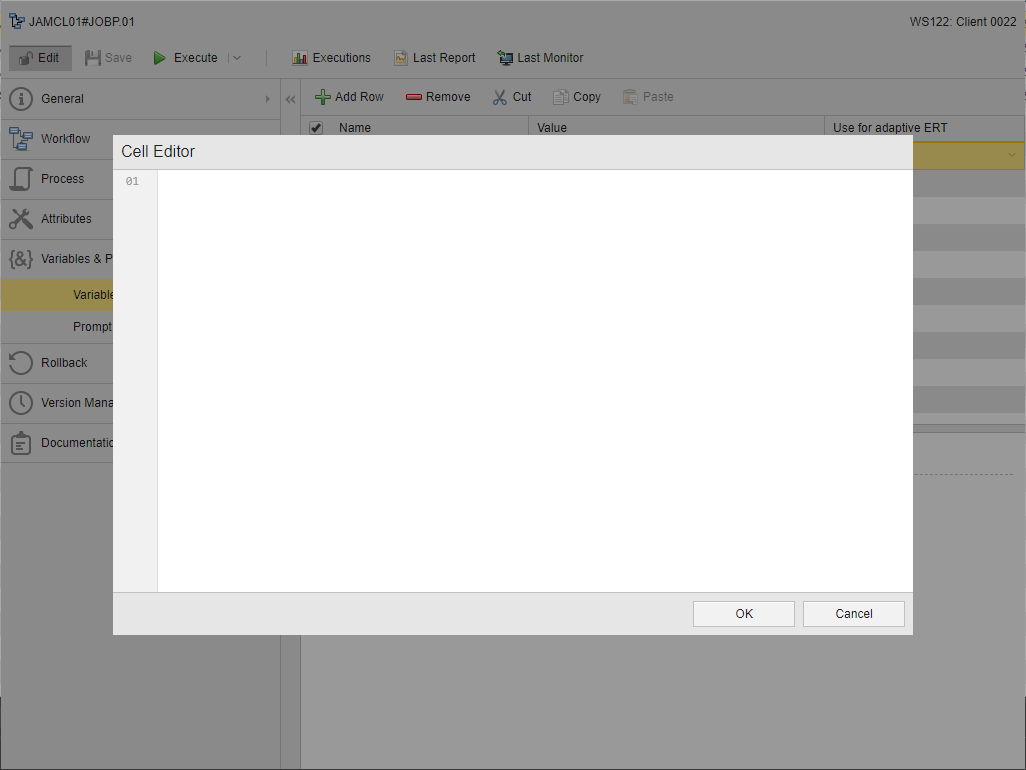Click the Last Report label
The height and width of the screenshot is (770, 1026).
click(444, 58)
